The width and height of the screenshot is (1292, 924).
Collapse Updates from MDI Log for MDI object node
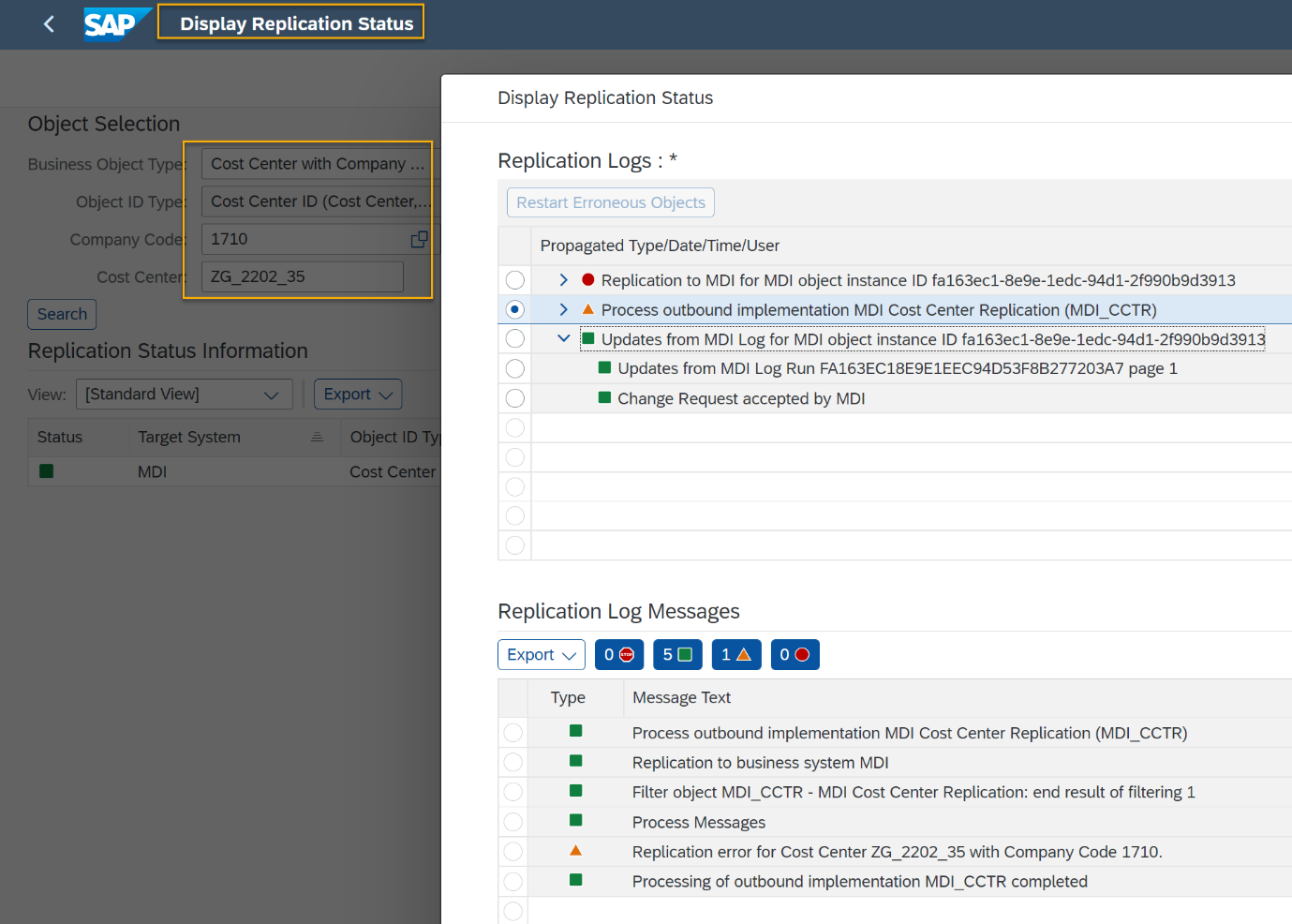pyautogui.click(x=563, y=338)
